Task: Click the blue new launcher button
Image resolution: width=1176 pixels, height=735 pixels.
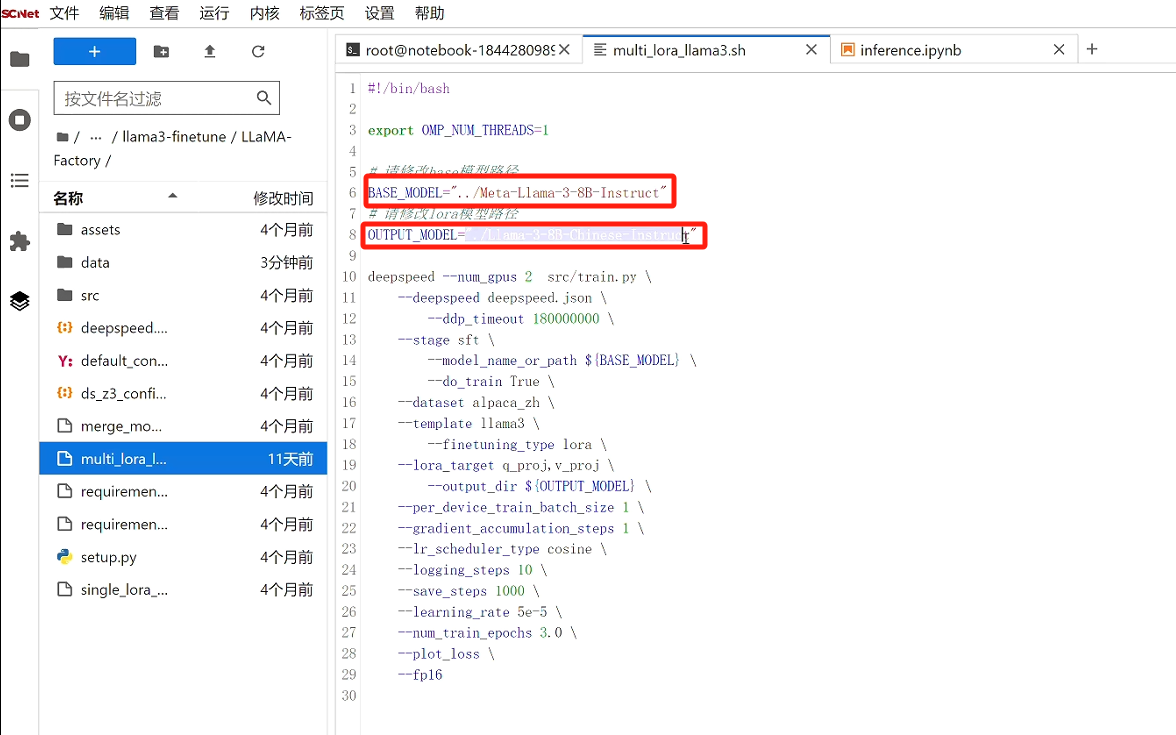Action: tap(94, 52)
